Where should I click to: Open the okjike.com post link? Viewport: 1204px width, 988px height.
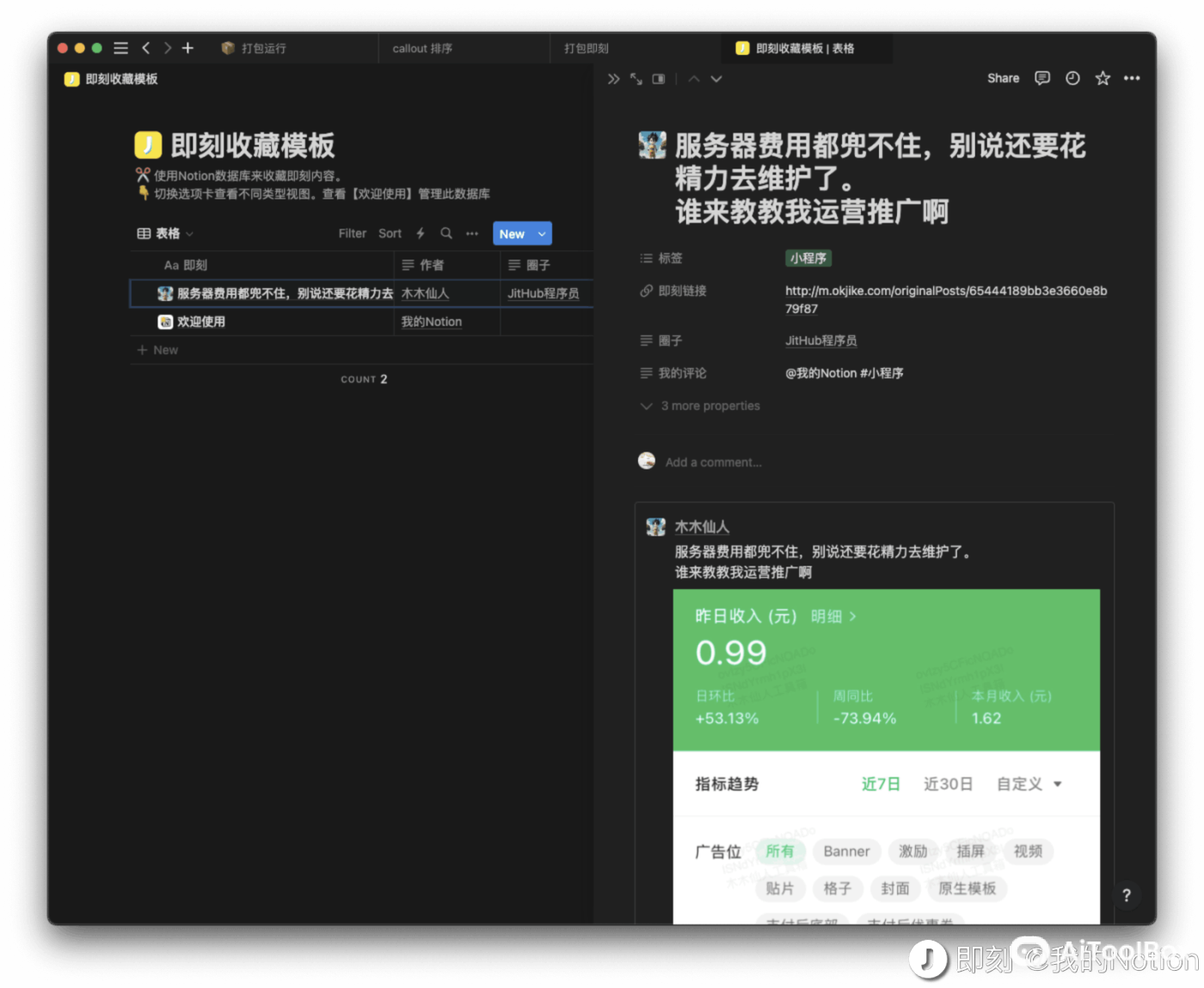[x=945, y=291]
